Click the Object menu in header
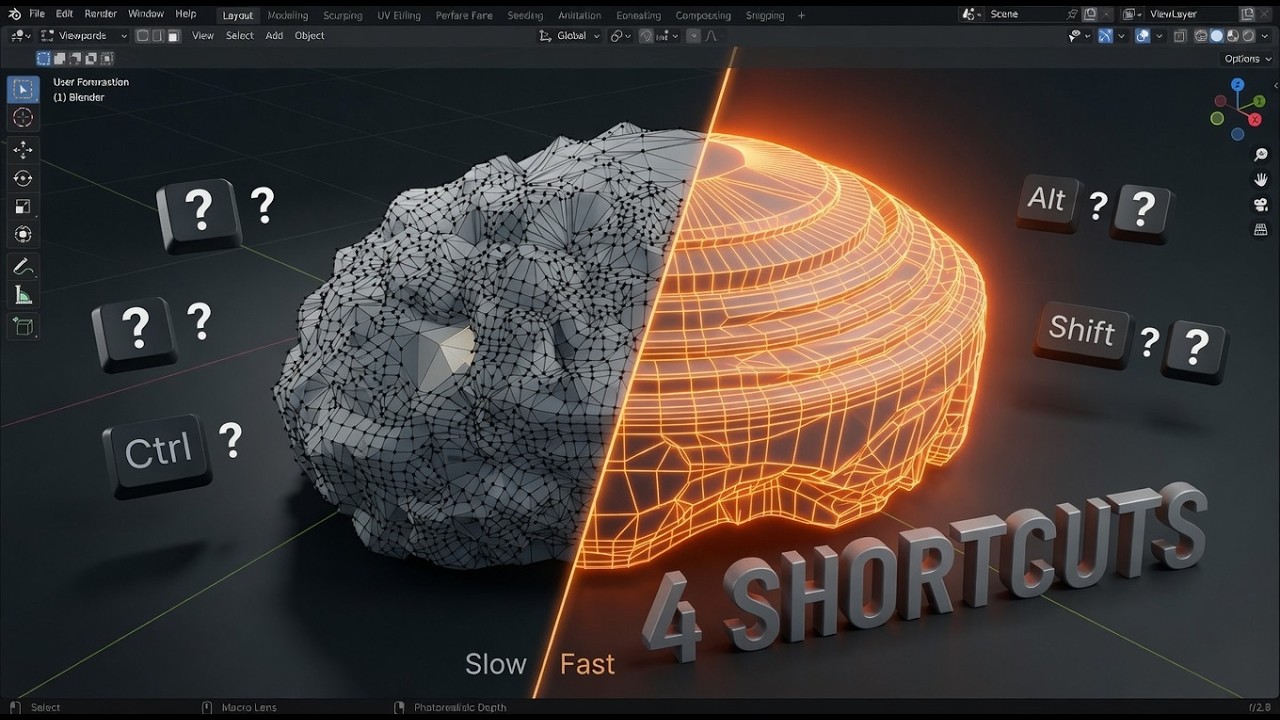Screen dimensions: 1280x720 click(310, 36)
